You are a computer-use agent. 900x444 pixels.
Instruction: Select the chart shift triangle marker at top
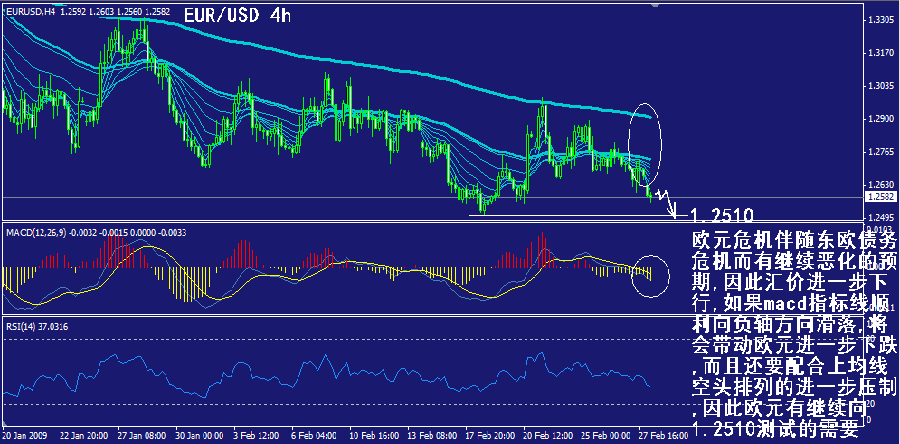pos(655,5)
